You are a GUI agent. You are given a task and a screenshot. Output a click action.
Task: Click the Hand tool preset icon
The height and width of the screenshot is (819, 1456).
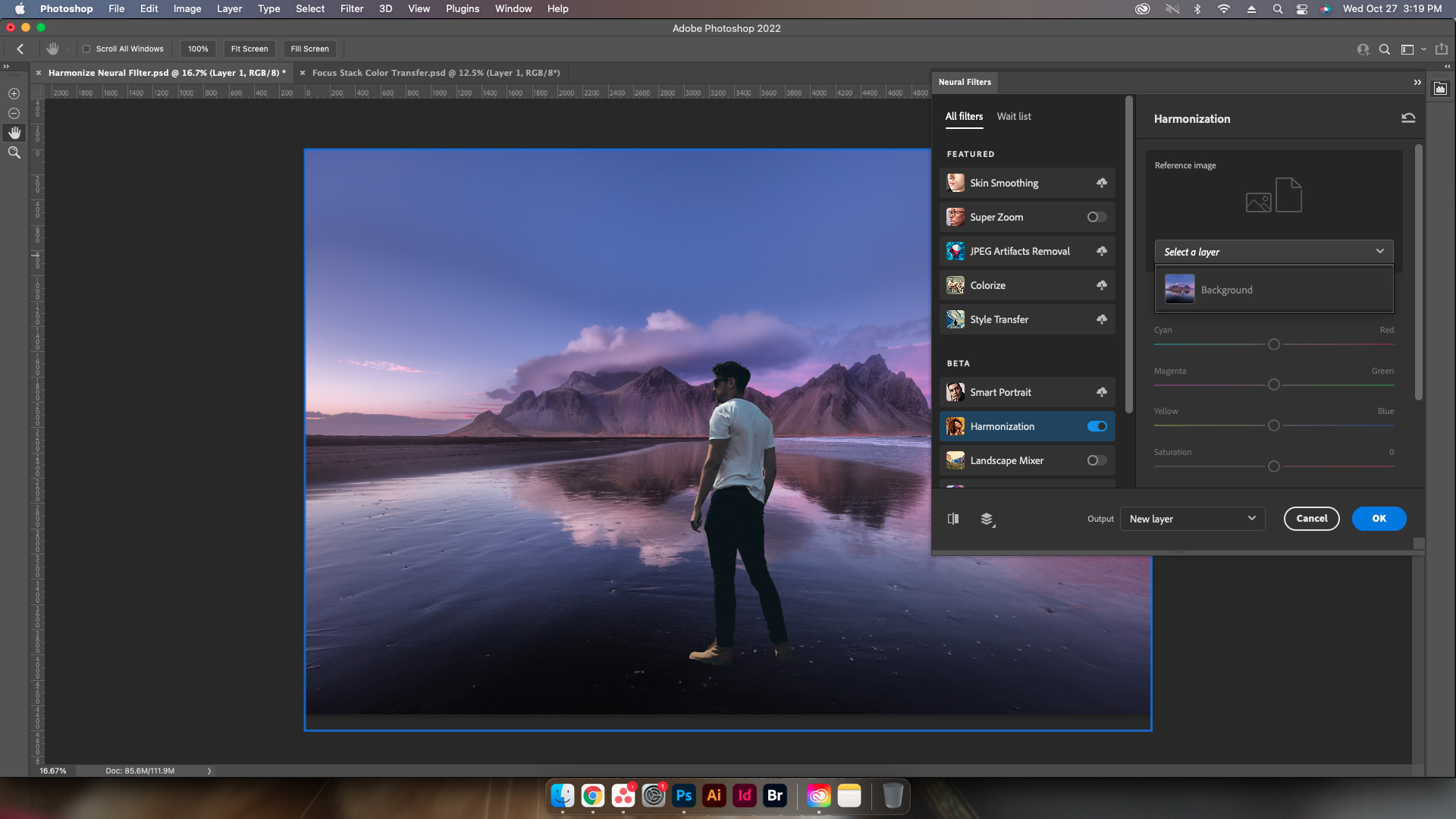click(x=52, y=49)
